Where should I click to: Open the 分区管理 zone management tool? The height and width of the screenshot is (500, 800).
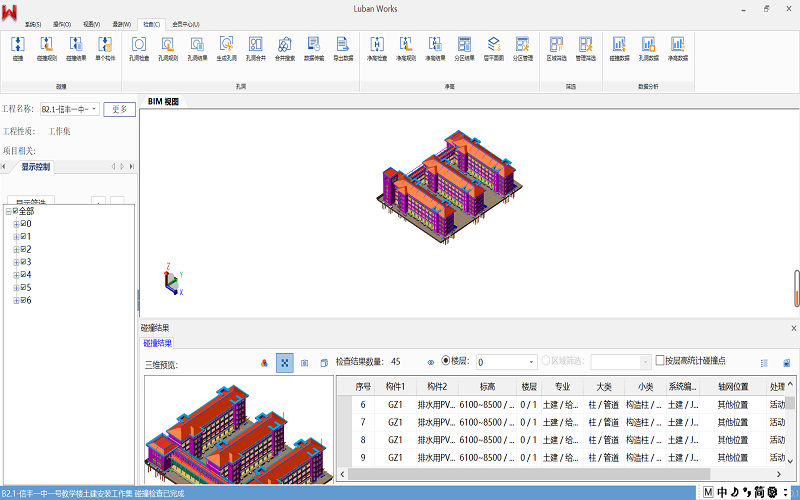(x=522, y=48)
